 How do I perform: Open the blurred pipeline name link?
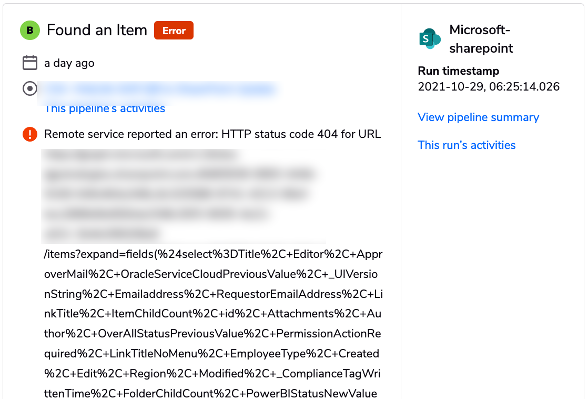tap(158, 89)
